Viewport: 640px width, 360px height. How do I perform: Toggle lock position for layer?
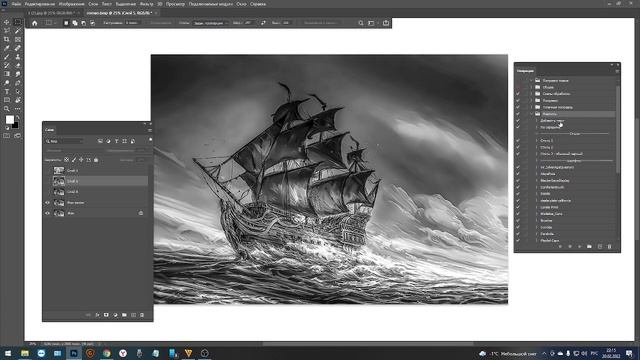pos(81,160)
